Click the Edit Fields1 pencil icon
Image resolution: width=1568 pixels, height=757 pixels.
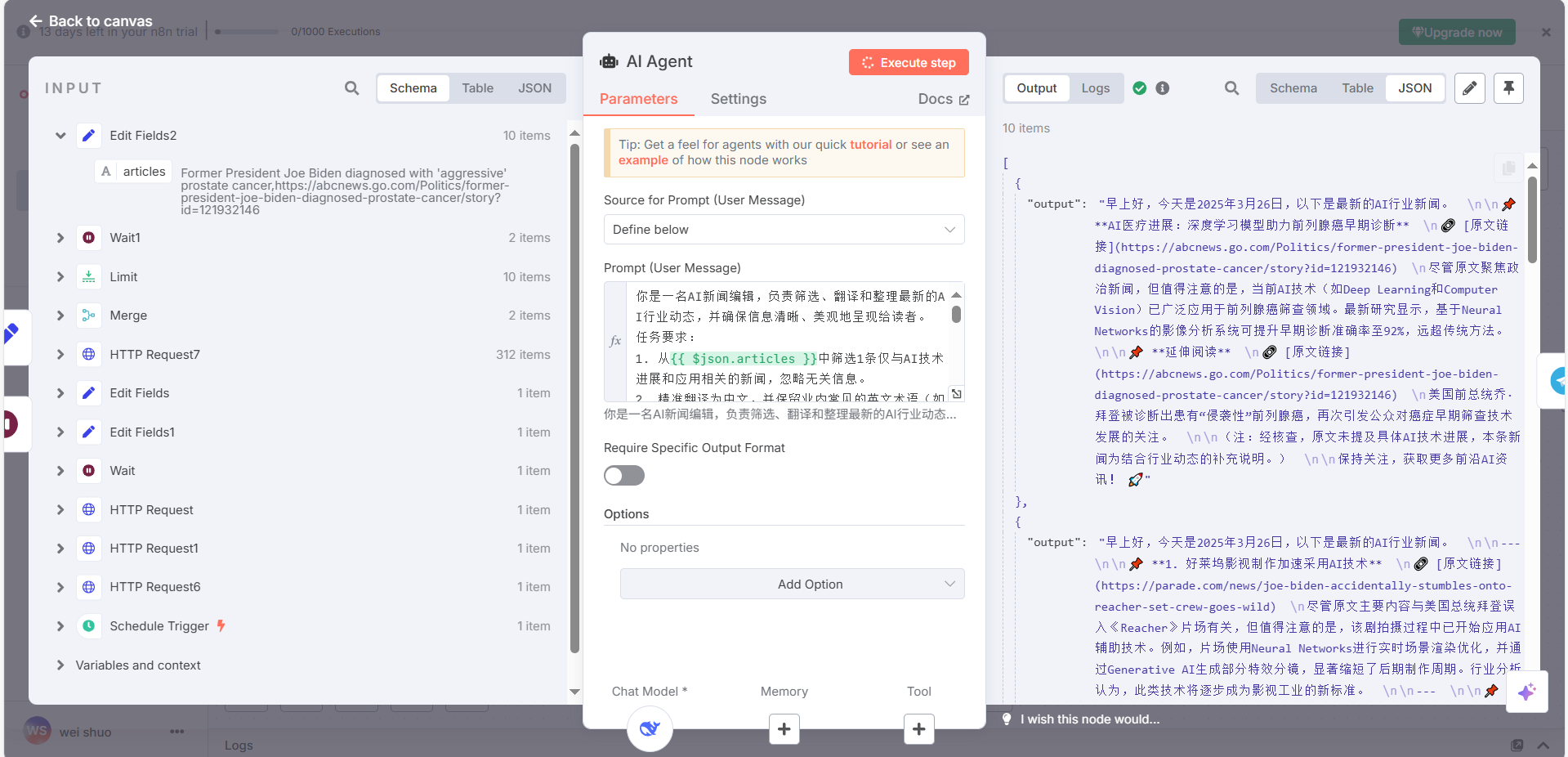(89, 432)
